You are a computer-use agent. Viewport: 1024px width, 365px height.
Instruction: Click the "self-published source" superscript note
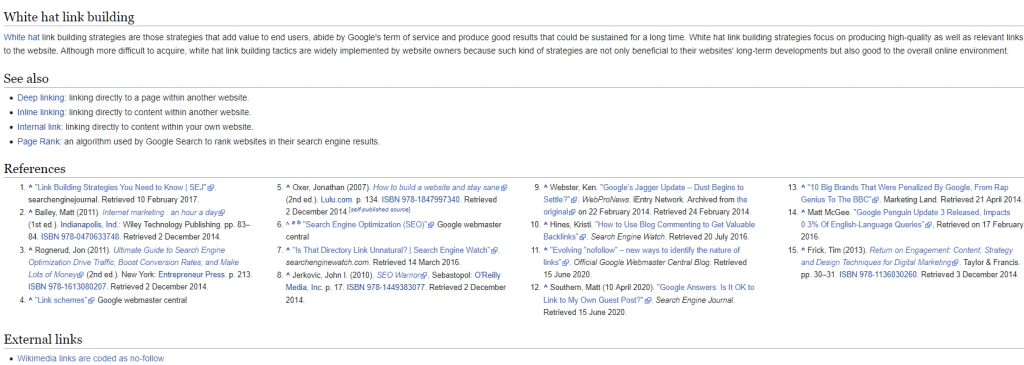coord(379,210)
